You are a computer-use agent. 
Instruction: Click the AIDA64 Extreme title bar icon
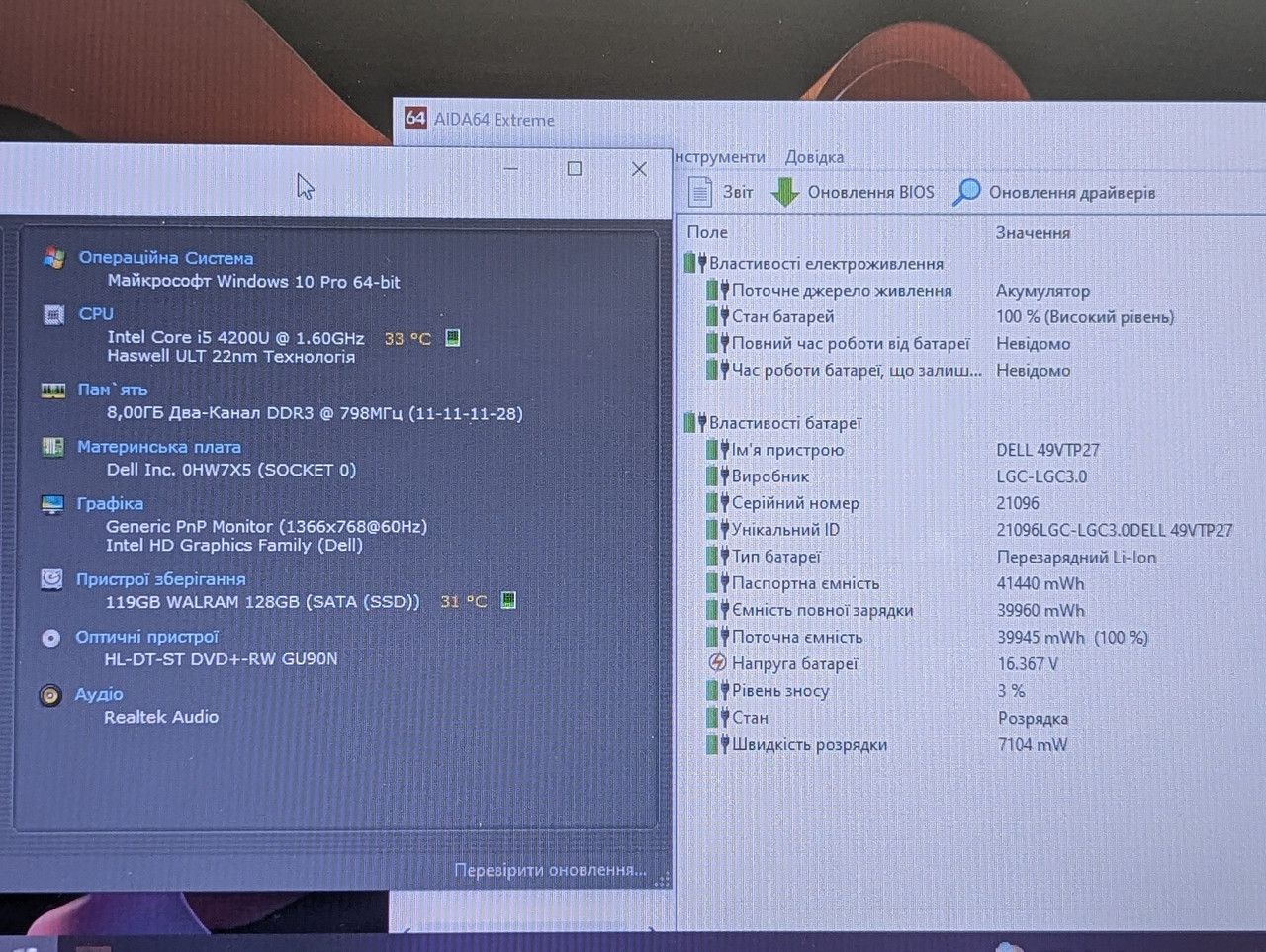pos(415,119)
